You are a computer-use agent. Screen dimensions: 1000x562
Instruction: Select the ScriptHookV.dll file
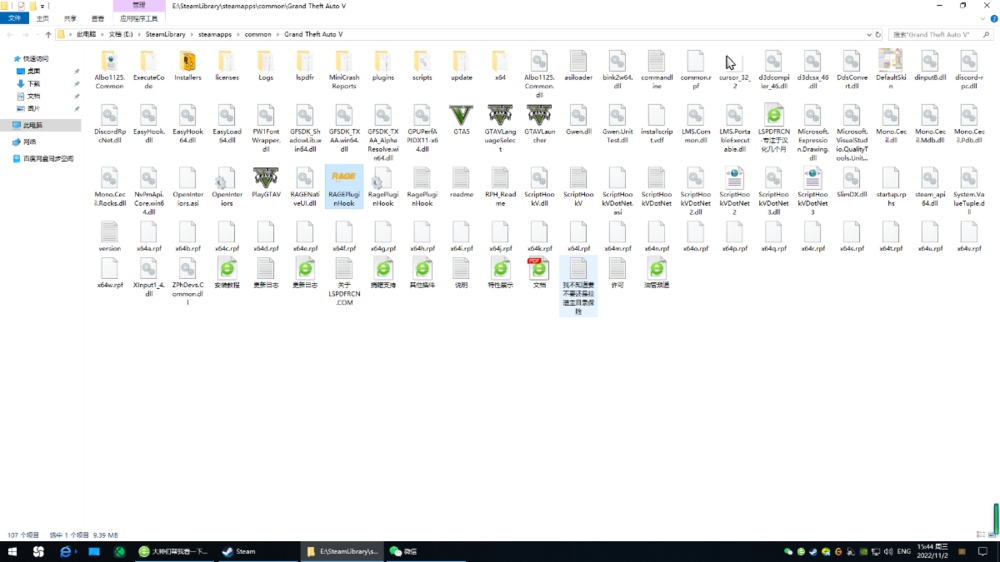539,178
